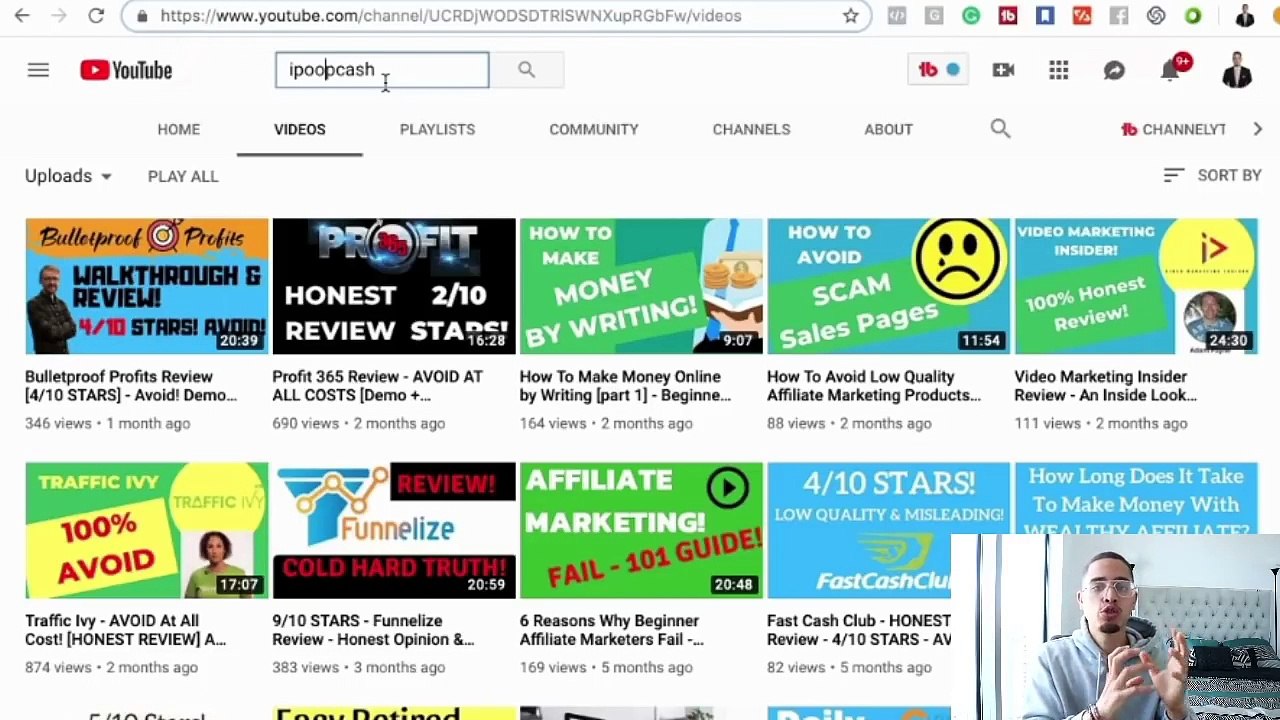The height and width of the screenshot is (720, 1280).
Task: Open Fast Cash Club HONEST Review title
Action: click(859, 630)
